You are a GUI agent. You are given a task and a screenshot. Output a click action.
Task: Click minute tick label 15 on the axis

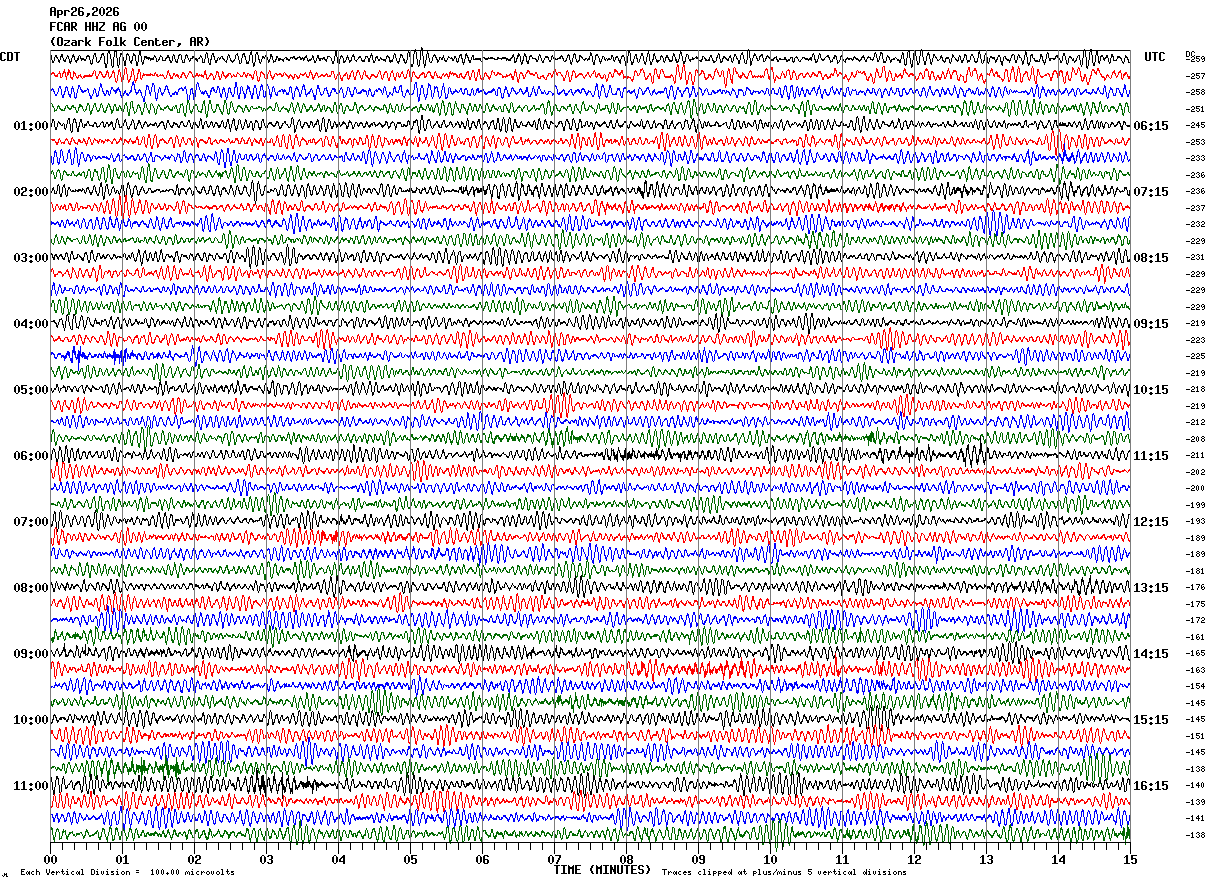click(x=1130, y=859)
